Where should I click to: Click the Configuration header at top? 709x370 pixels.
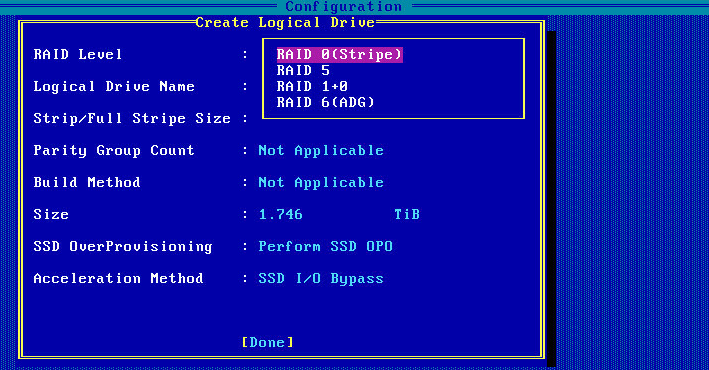(344, 6)
